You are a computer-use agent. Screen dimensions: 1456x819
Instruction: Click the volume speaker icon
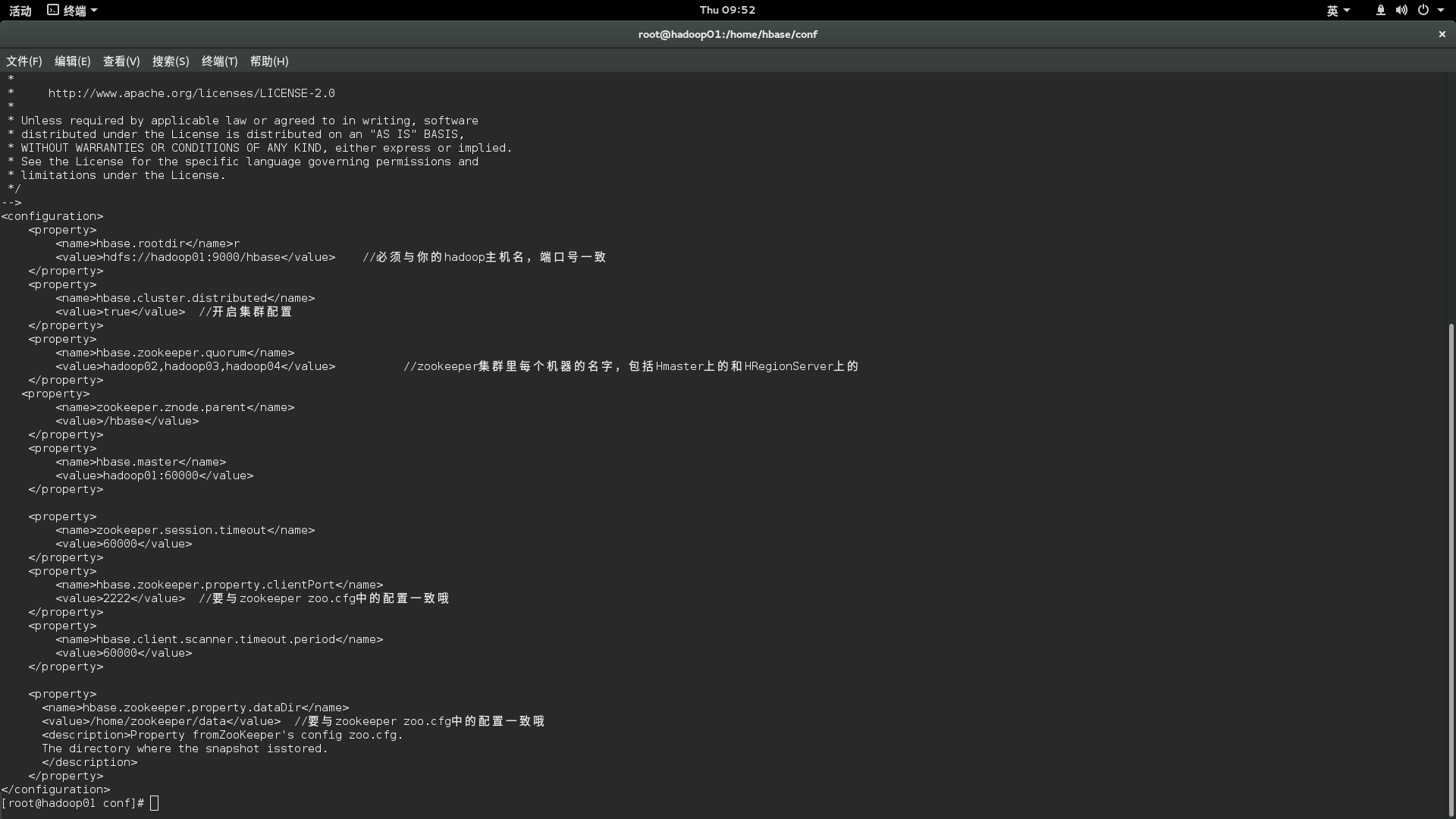point(1401,10)
